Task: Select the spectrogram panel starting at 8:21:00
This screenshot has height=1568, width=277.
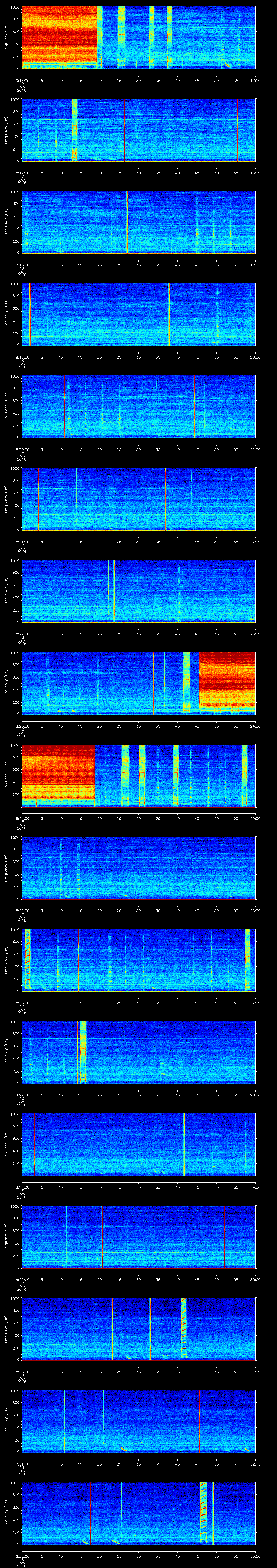Action: click(138, 499)
